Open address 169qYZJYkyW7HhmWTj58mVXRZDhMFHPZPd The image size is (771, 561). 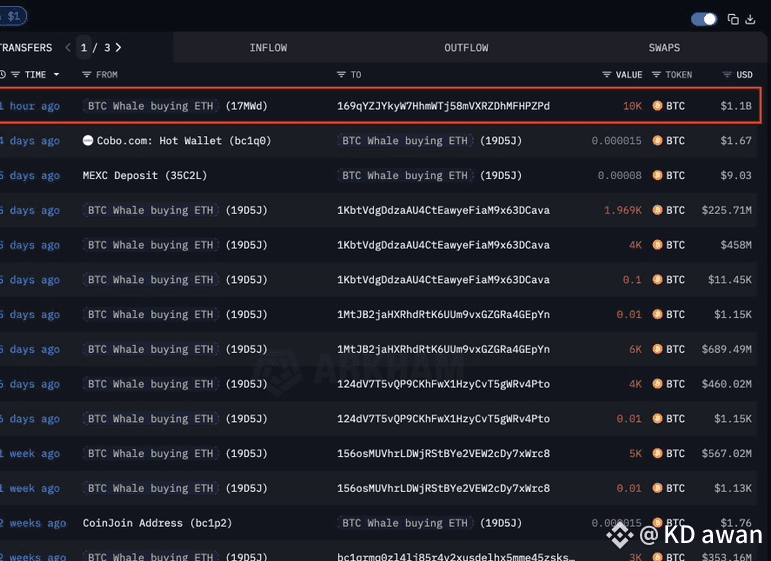(x=444, y=106)
